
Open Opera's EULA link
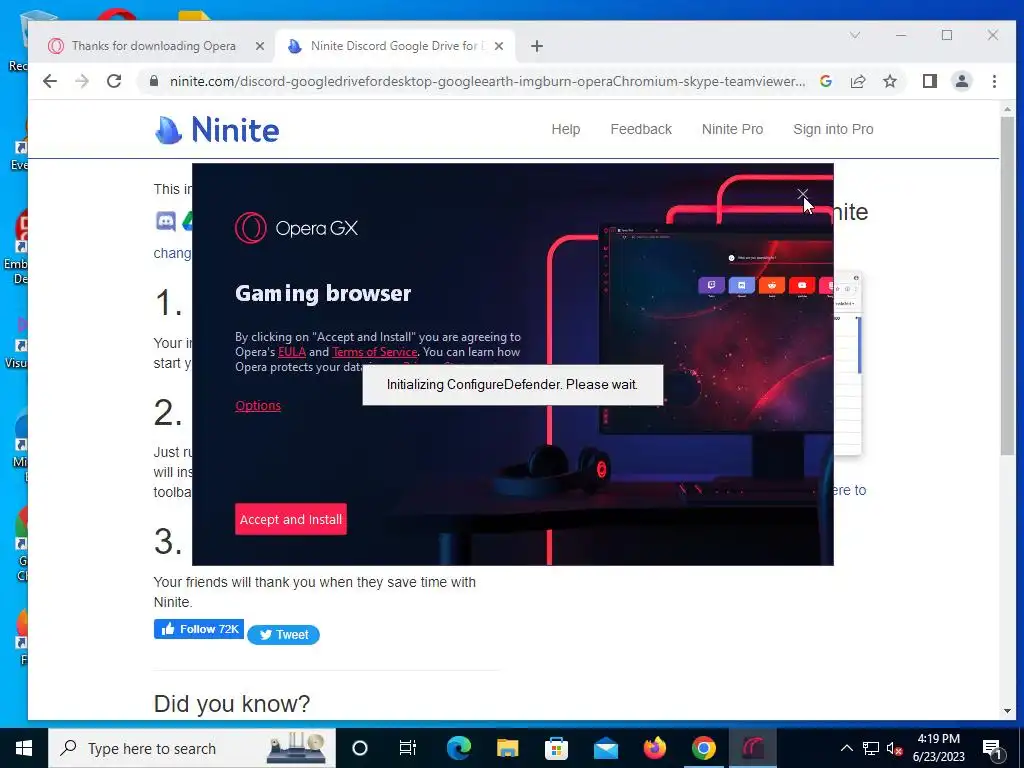[292, 352]
